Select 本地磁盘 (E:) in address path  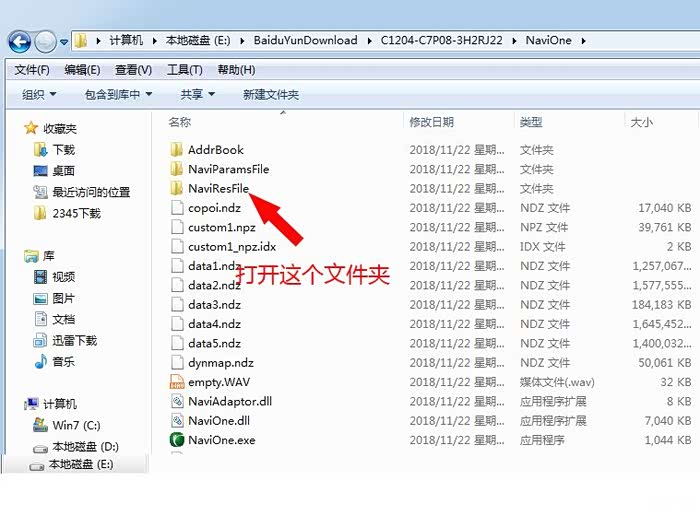click(198, 41)
